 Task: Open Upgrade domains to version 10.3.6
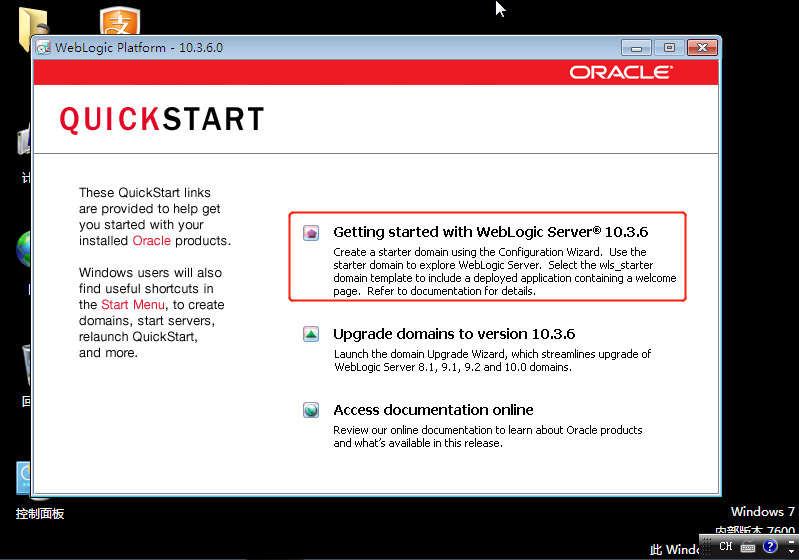point(454,334)
